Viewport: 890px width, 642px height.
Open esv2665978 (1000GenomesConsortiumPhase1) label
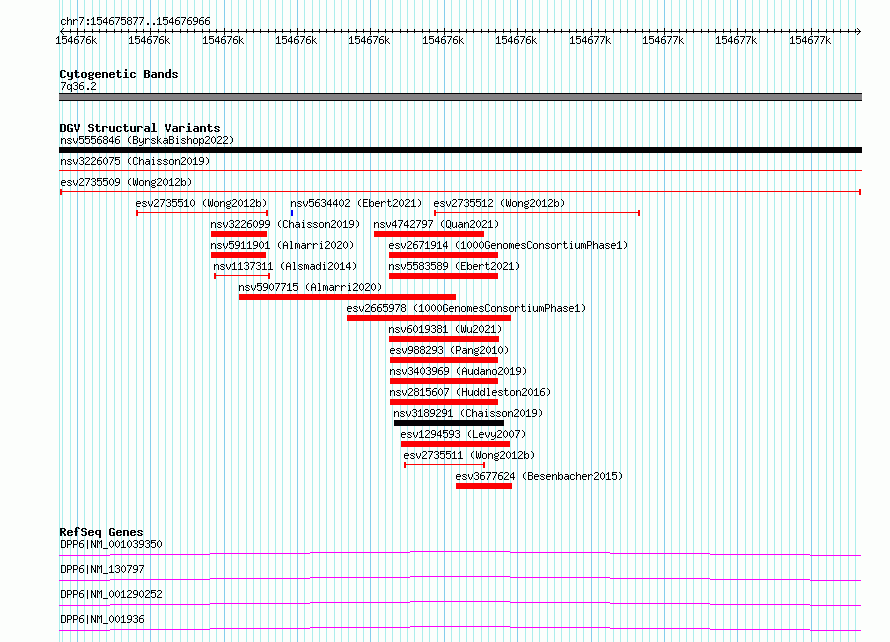[466, 308]
